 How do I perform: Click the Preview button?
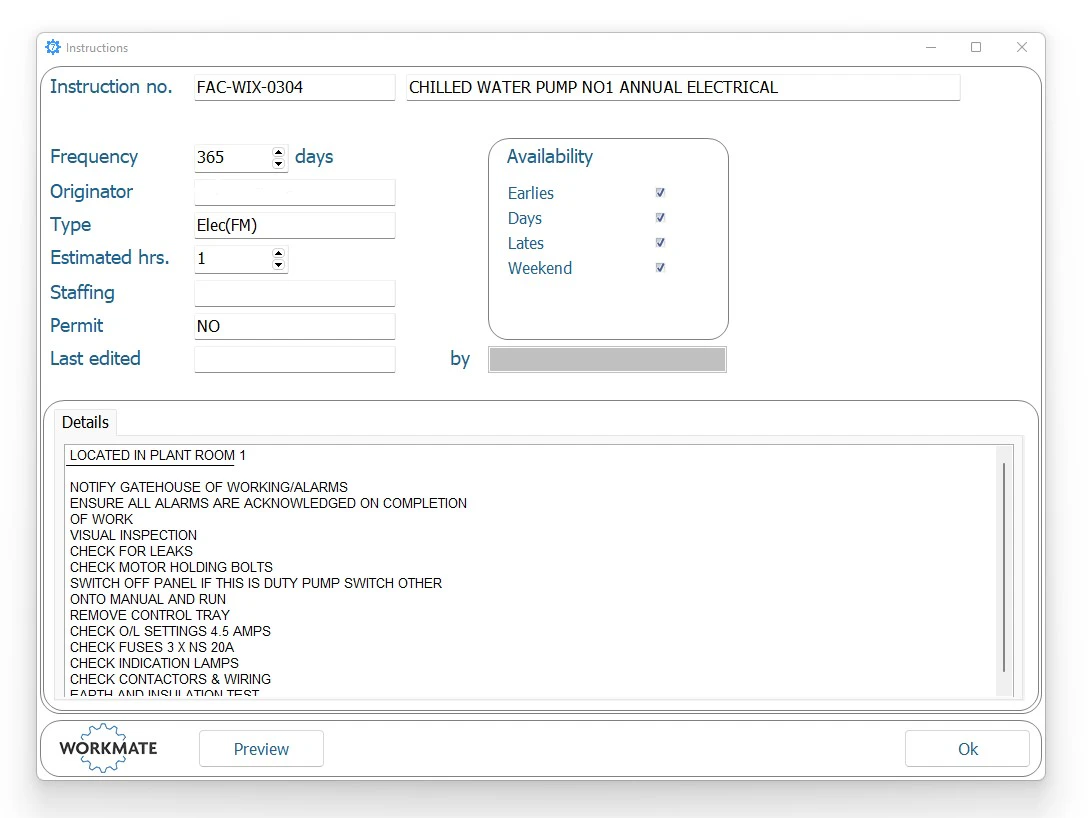261,748
